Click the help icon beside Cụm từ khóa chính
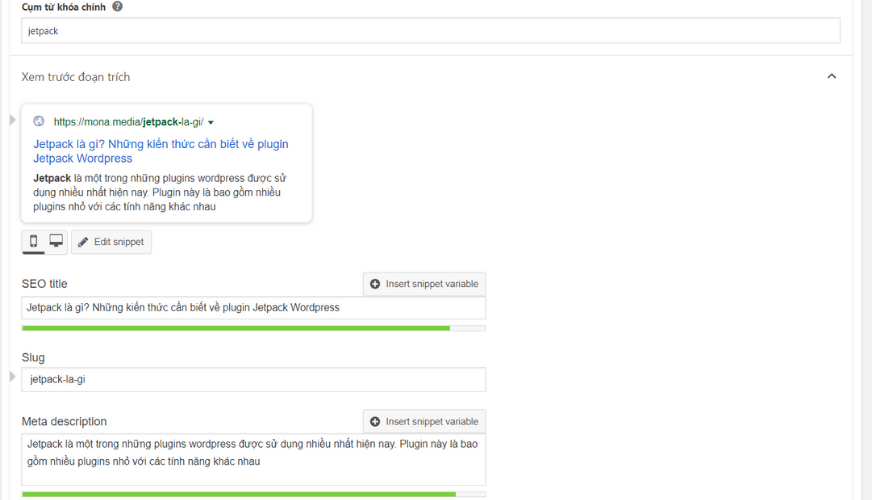872x500 pixels. pos(118,7)
